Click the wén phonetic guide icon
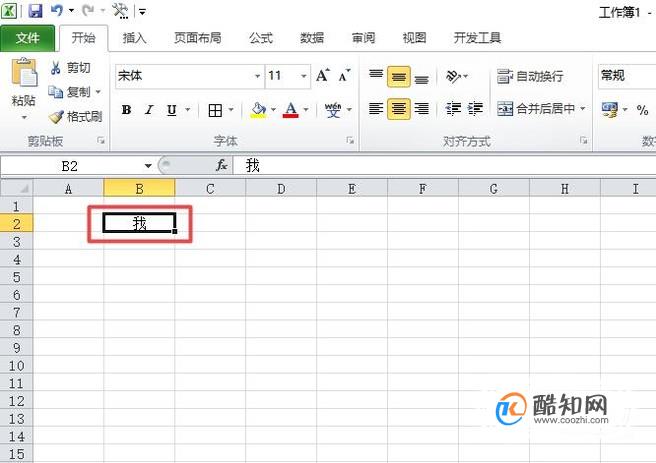656x463 pixels. (x=333, y=110)
